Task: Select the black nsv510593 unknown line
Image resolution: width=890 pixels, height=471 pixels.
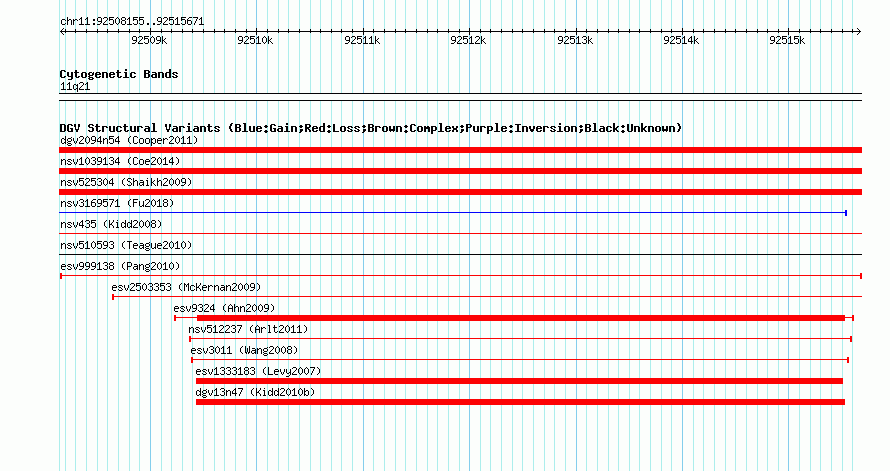Action: (460, 255)
